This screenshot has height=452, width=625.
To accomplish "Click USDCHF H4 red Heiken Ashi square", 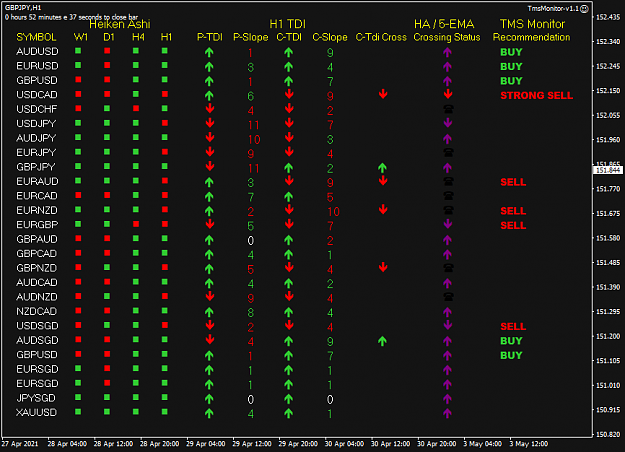I will pos(136,108).
